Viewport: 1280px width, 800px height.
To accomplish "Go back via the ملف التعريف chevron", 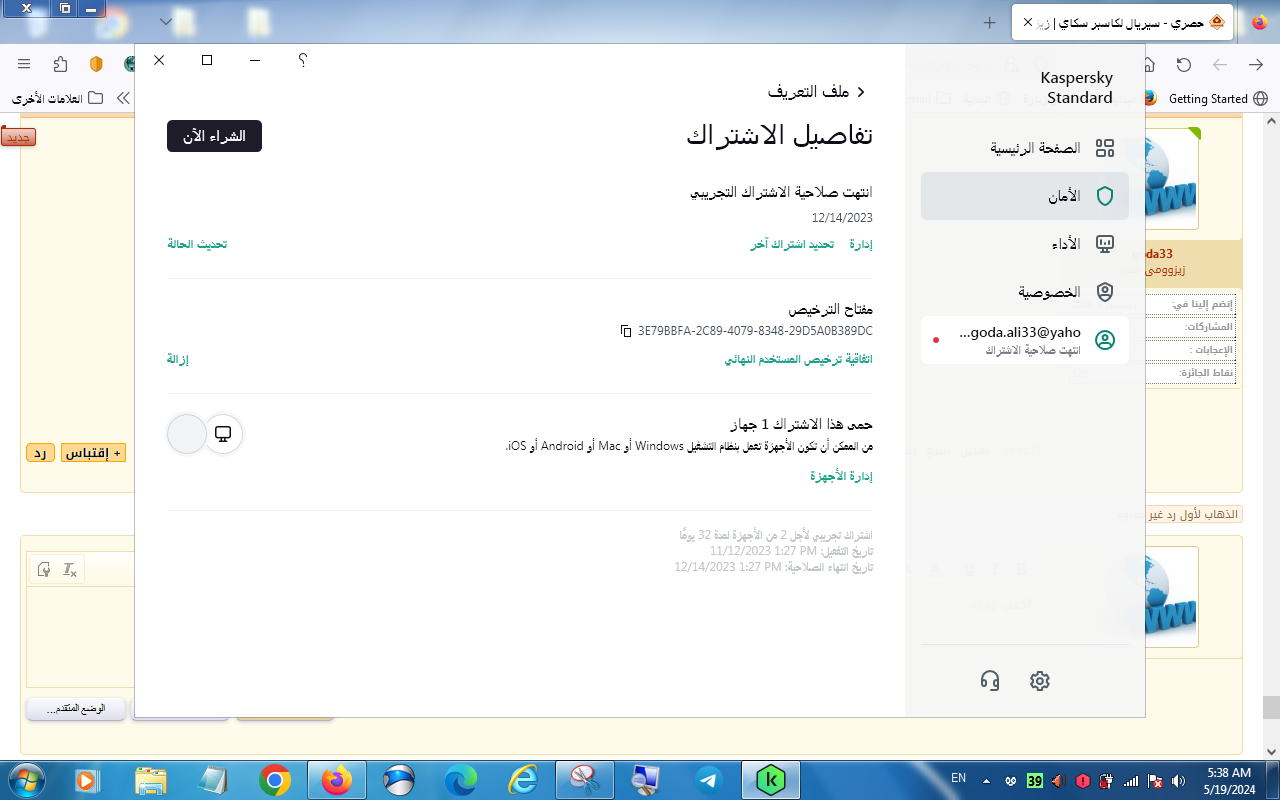I will [x=861, y=92].
